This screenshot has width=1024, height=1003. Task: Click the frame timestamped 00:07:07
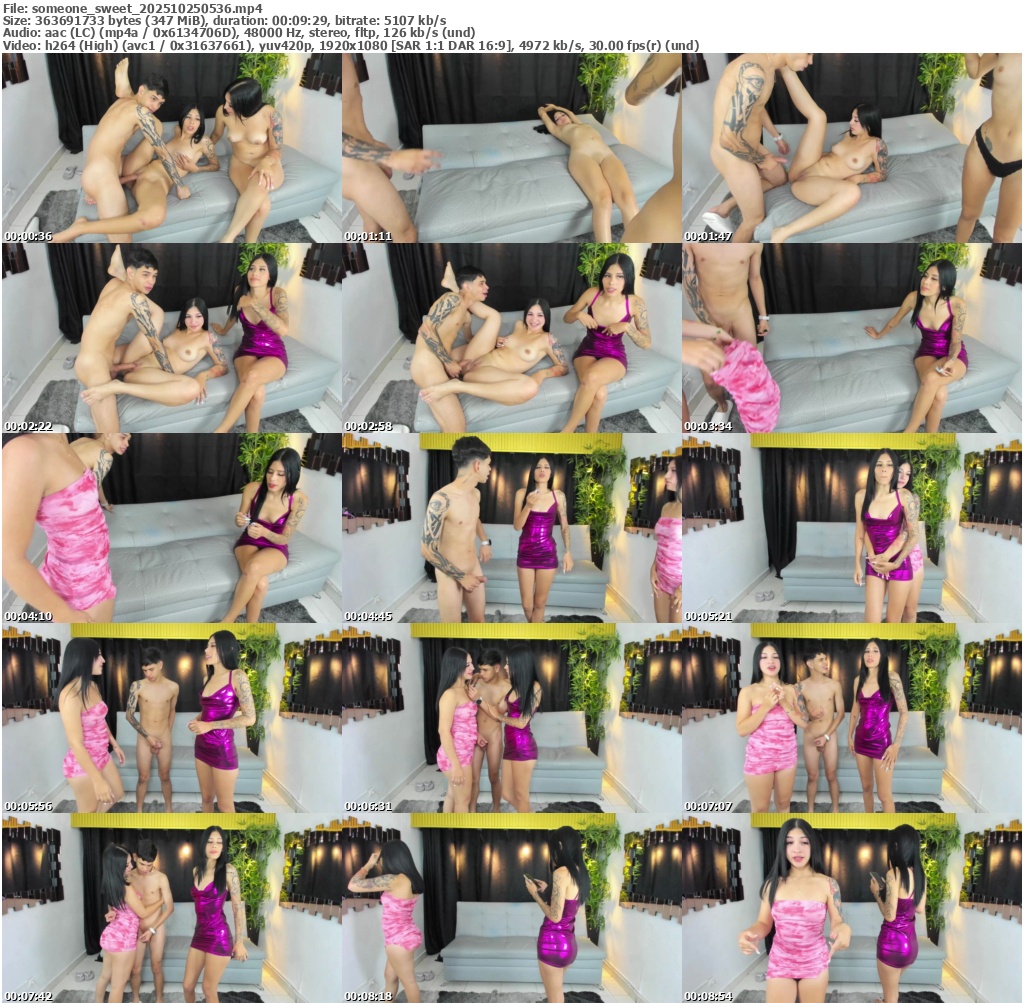click(851, 718)
